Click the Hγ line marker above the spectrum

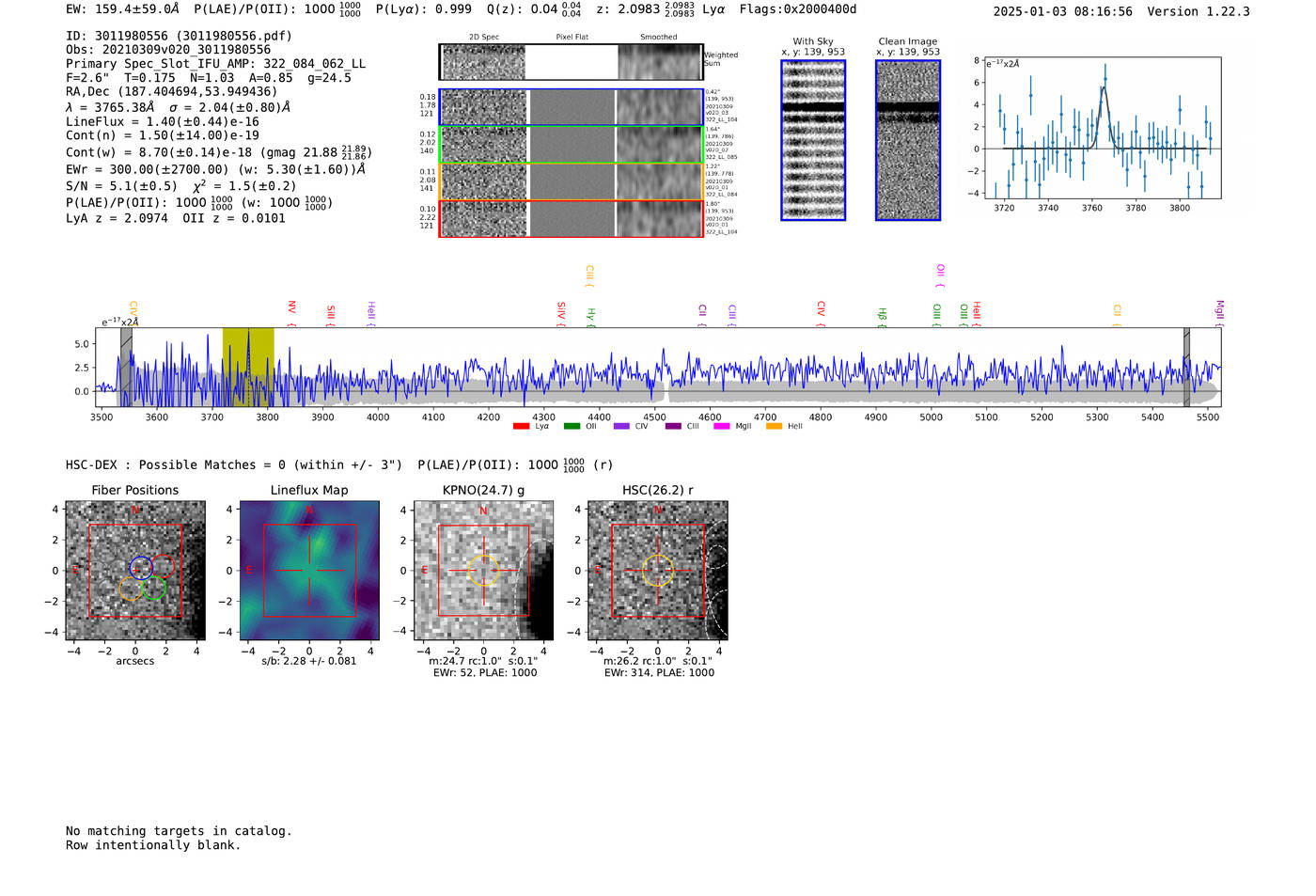(x=591, y=316)
